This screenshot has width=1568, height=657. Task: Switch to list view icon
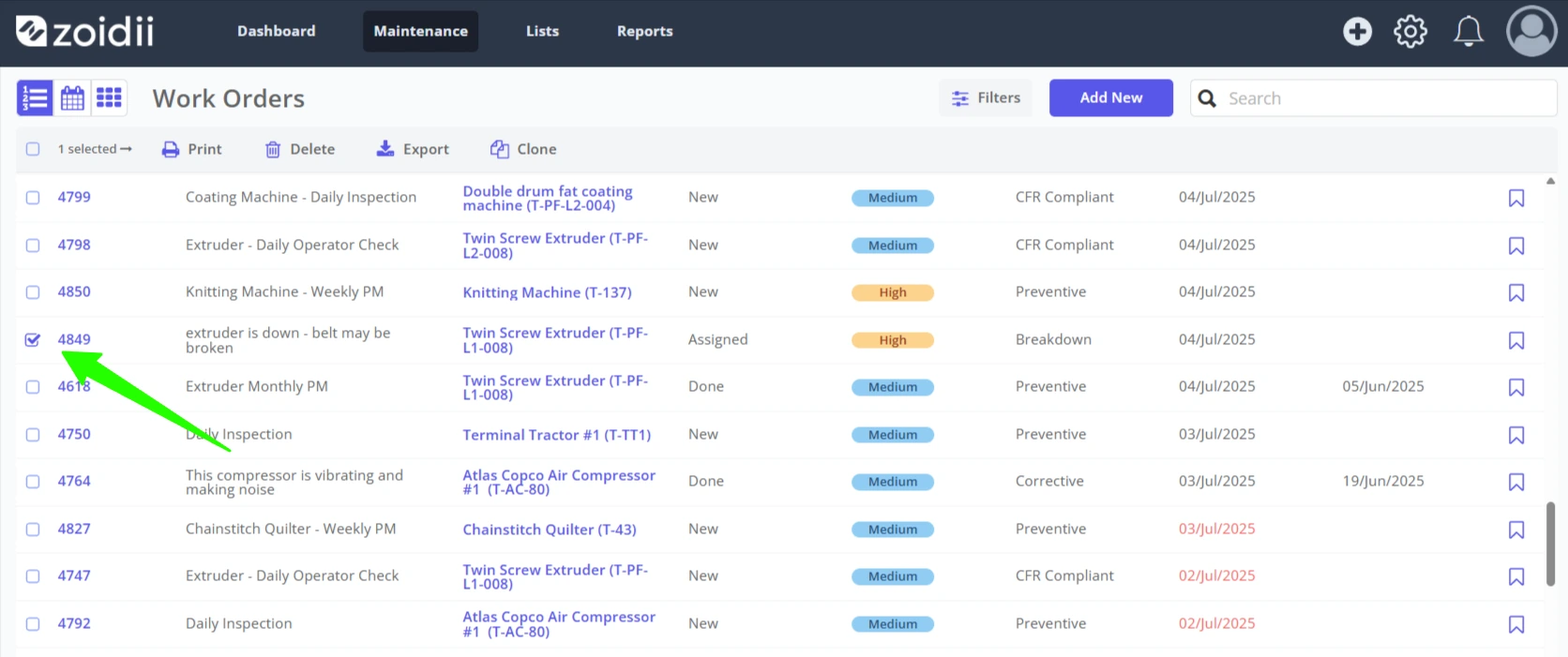point(35,97)
